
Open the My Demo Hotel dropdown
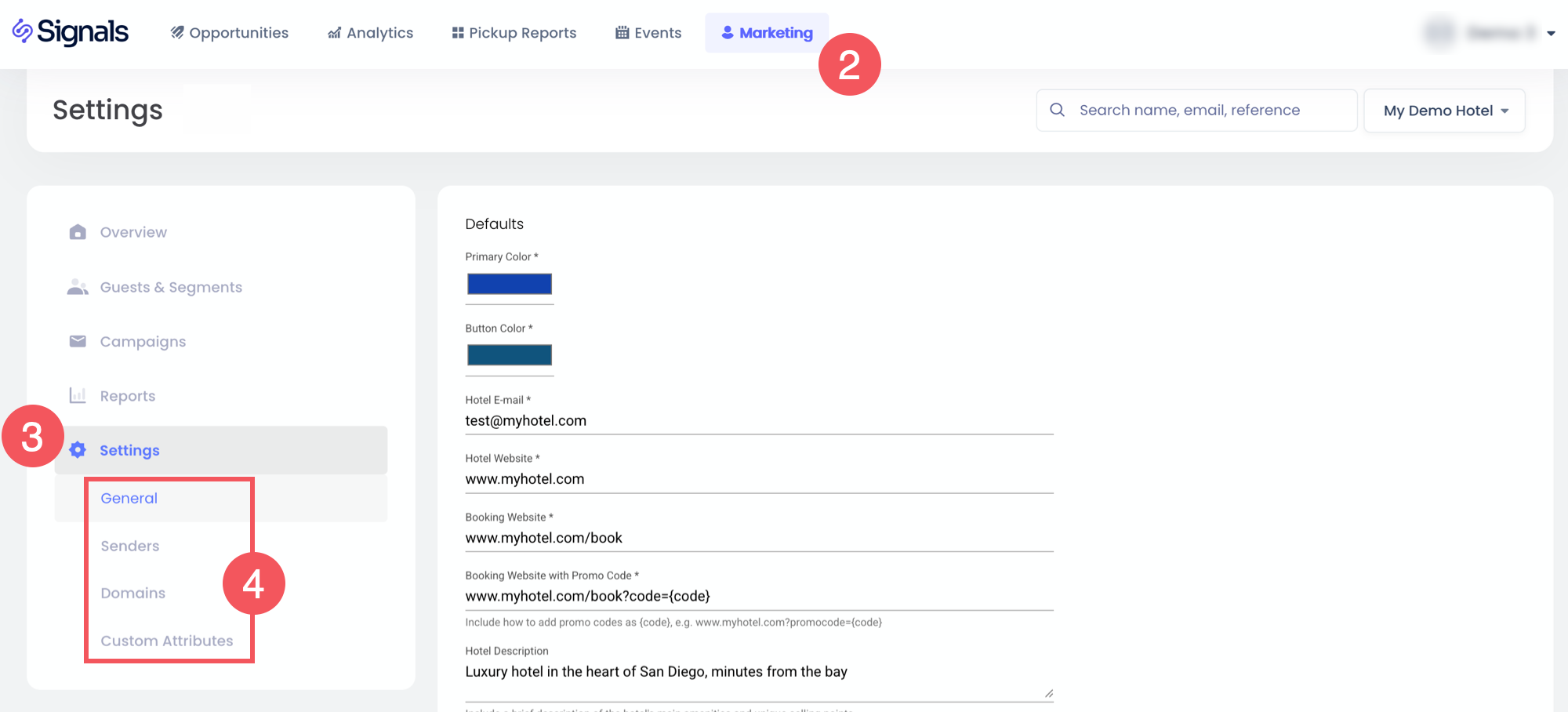click(x=1444, y=111)
